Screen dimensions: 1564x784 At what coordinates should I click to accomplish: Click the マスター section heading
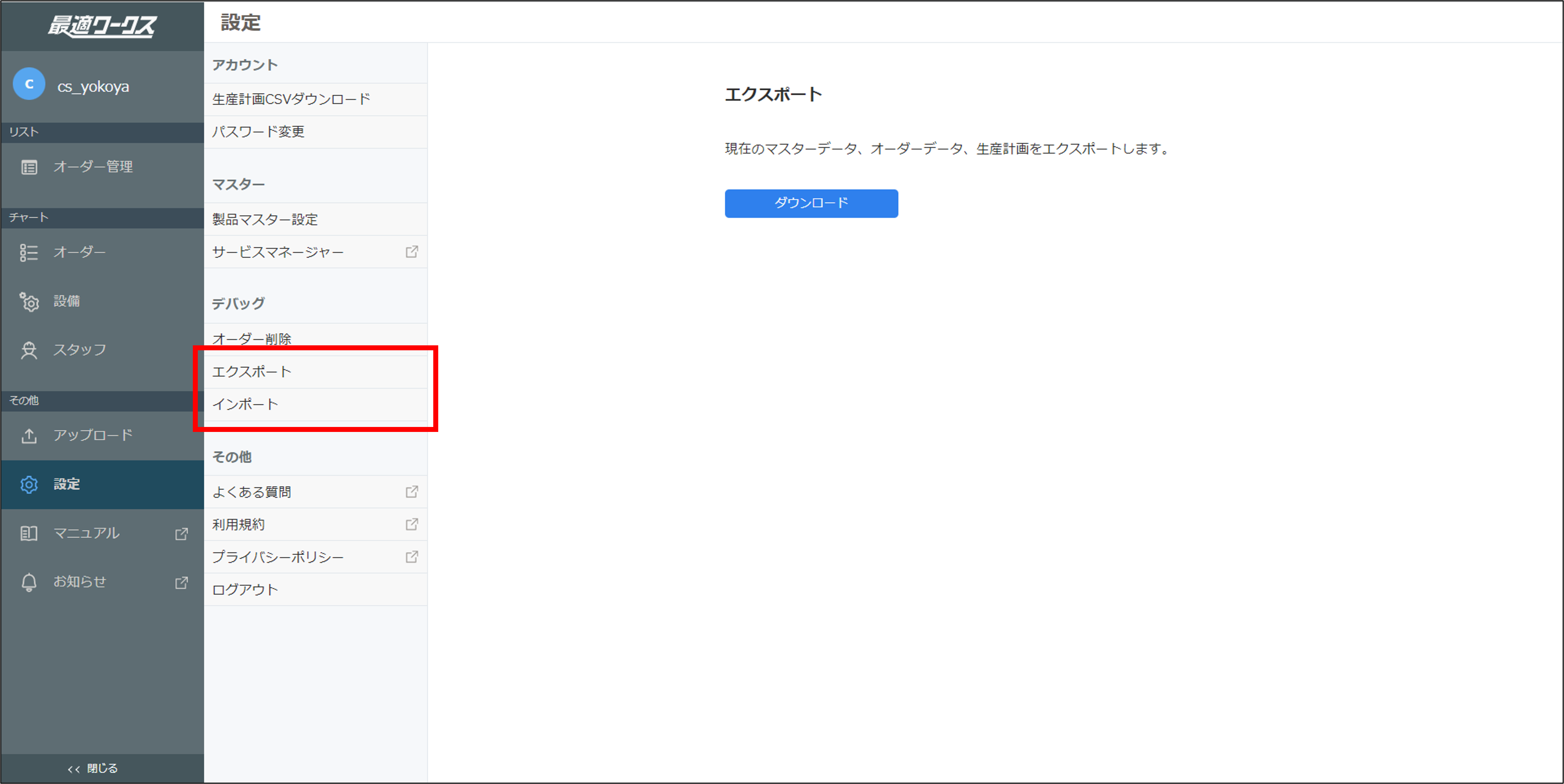pos(238,184)
